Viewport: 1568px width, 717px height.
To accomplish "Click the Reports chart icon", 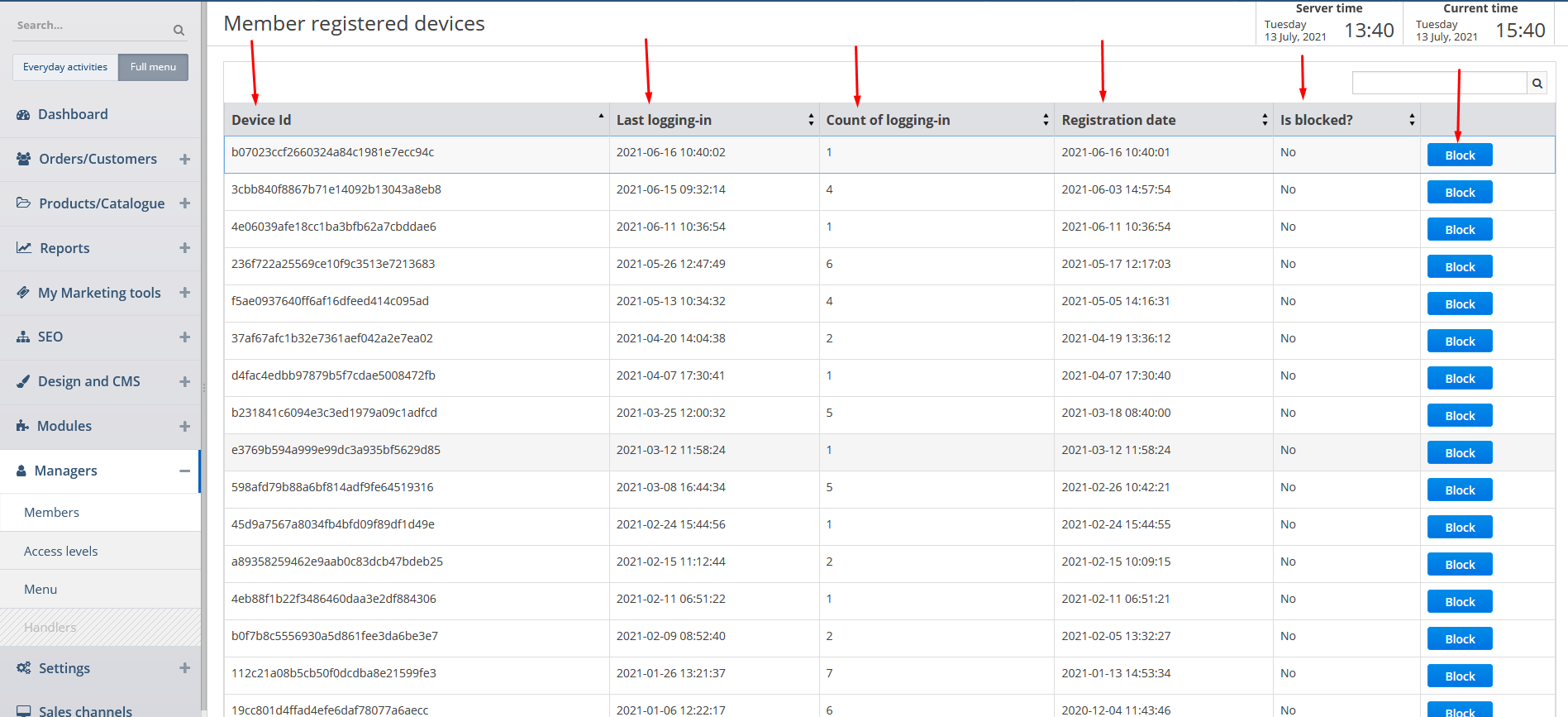I will click(24, 248).
